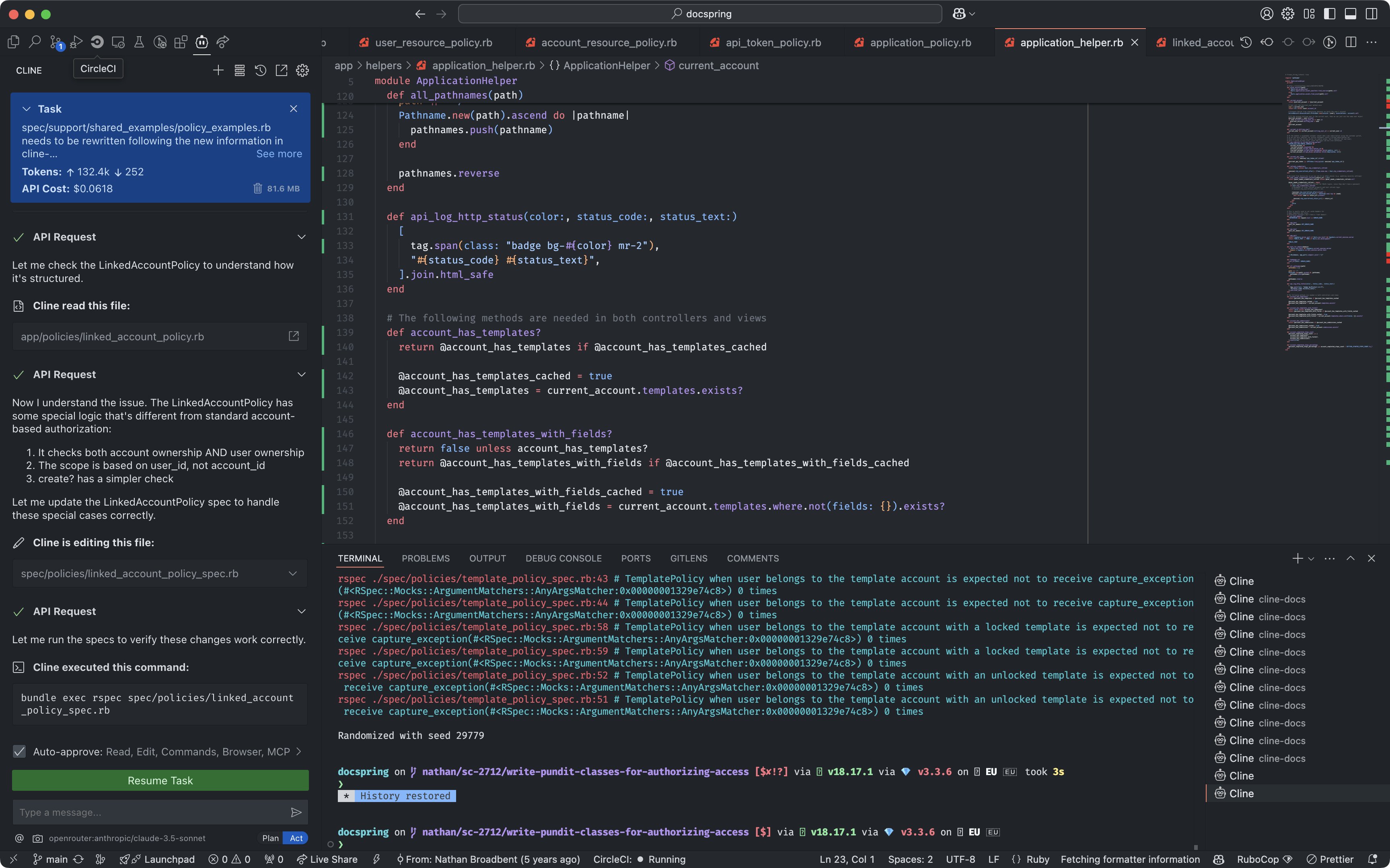Toggle GitLens file annotations icon

(x=1330, y=42)
